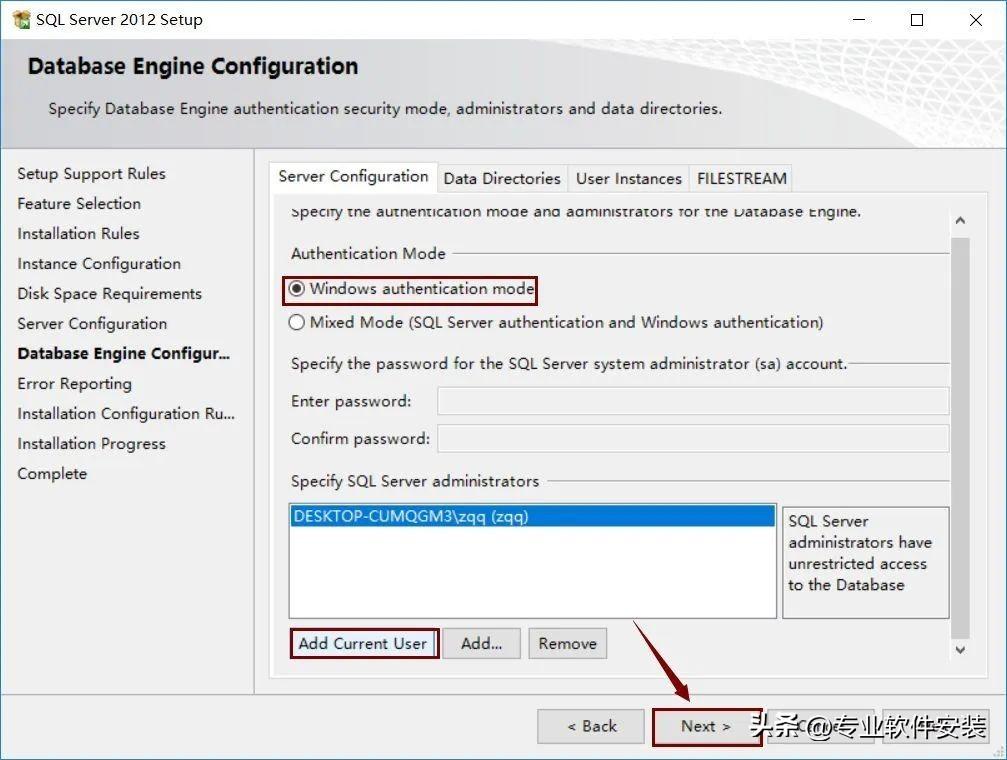Go to the FILESTREAM tab
The height and width of the screenshot is (760, 1007).
pos(741,178)
